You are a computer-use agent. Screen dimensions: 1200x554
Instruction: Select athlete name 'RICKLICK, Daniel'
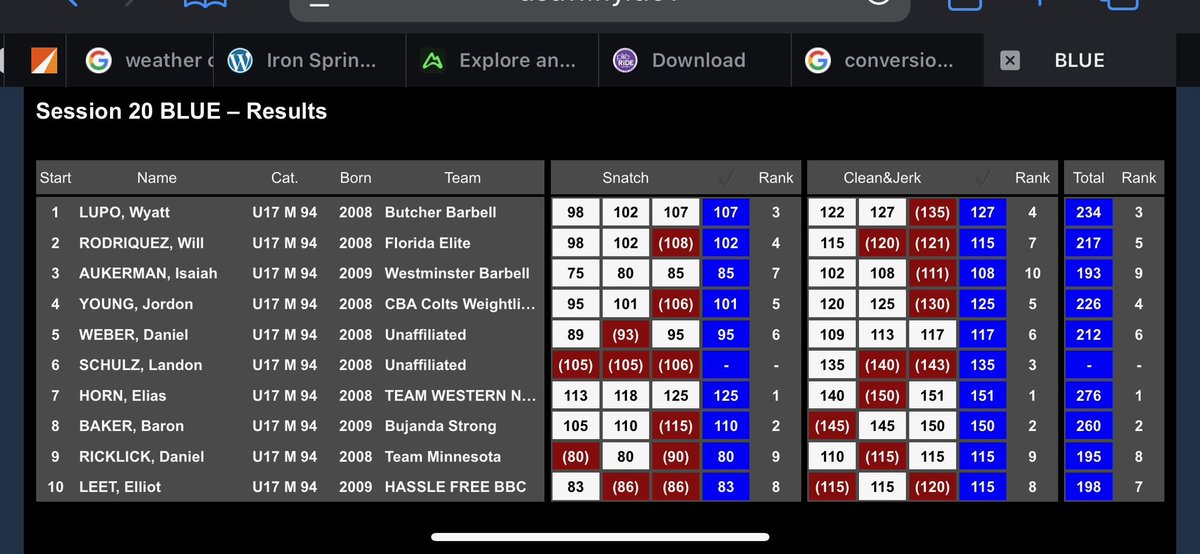pos(141,456)
